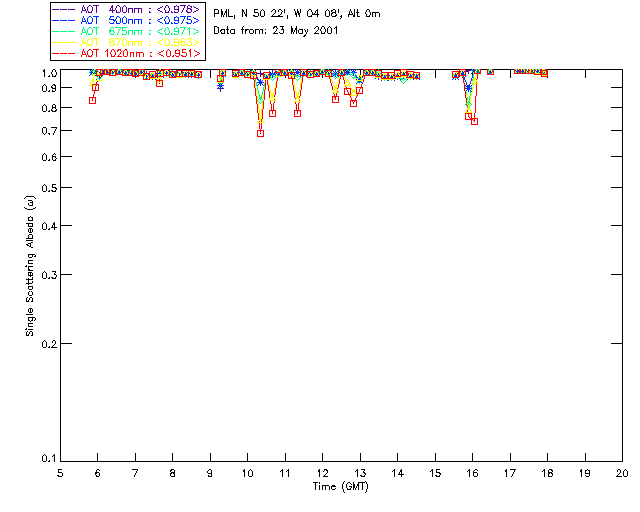Click the 11 on the time axis

pyautogui.click(x=285, y=473)
